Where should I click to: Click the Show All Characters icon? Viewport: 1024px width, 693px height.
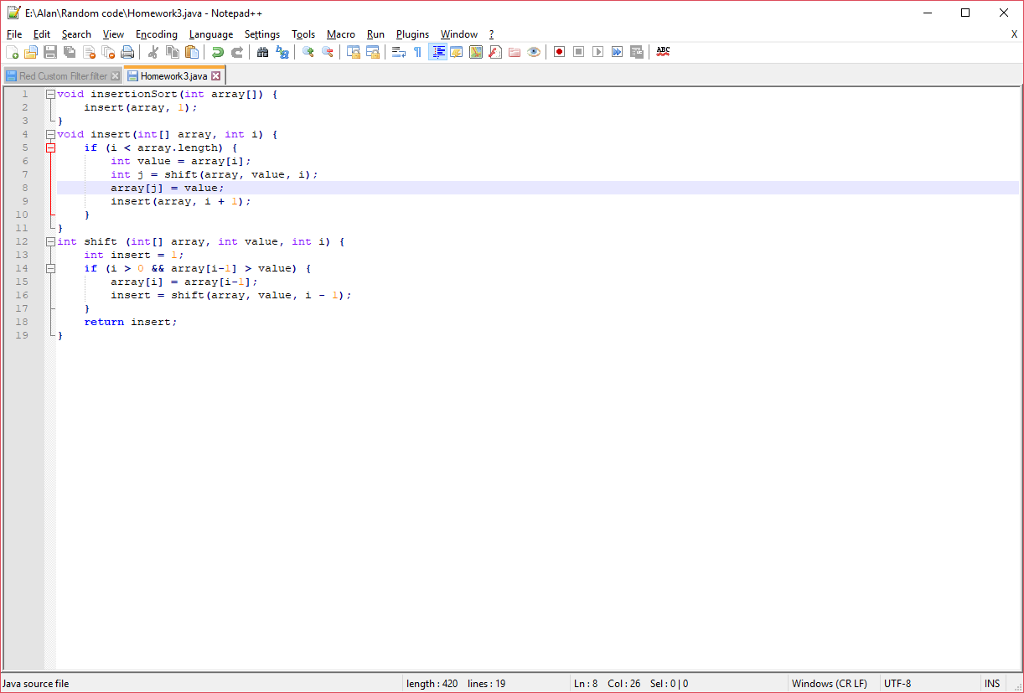[418, 51]
